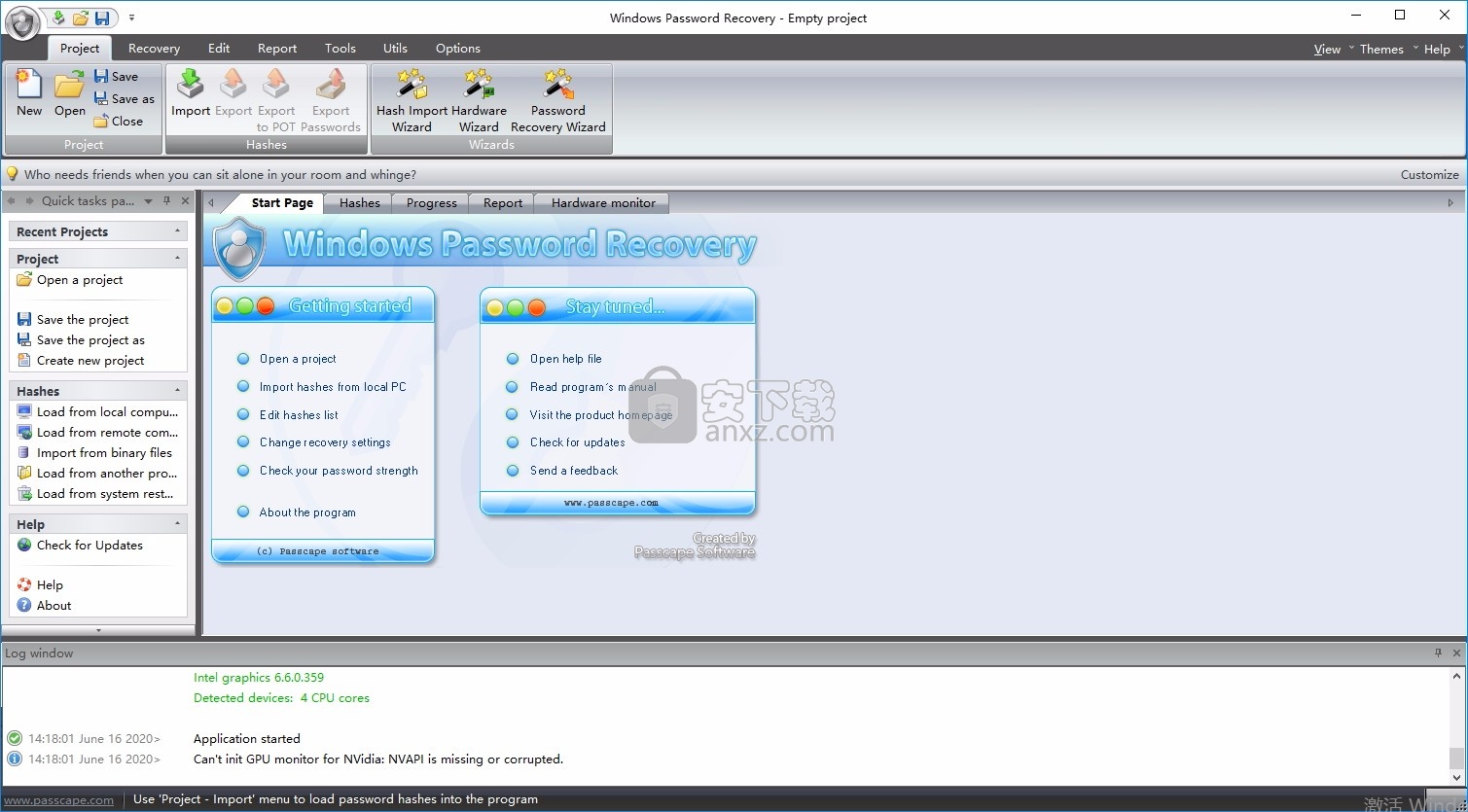Open the application orb menu button

pos(23,21)
